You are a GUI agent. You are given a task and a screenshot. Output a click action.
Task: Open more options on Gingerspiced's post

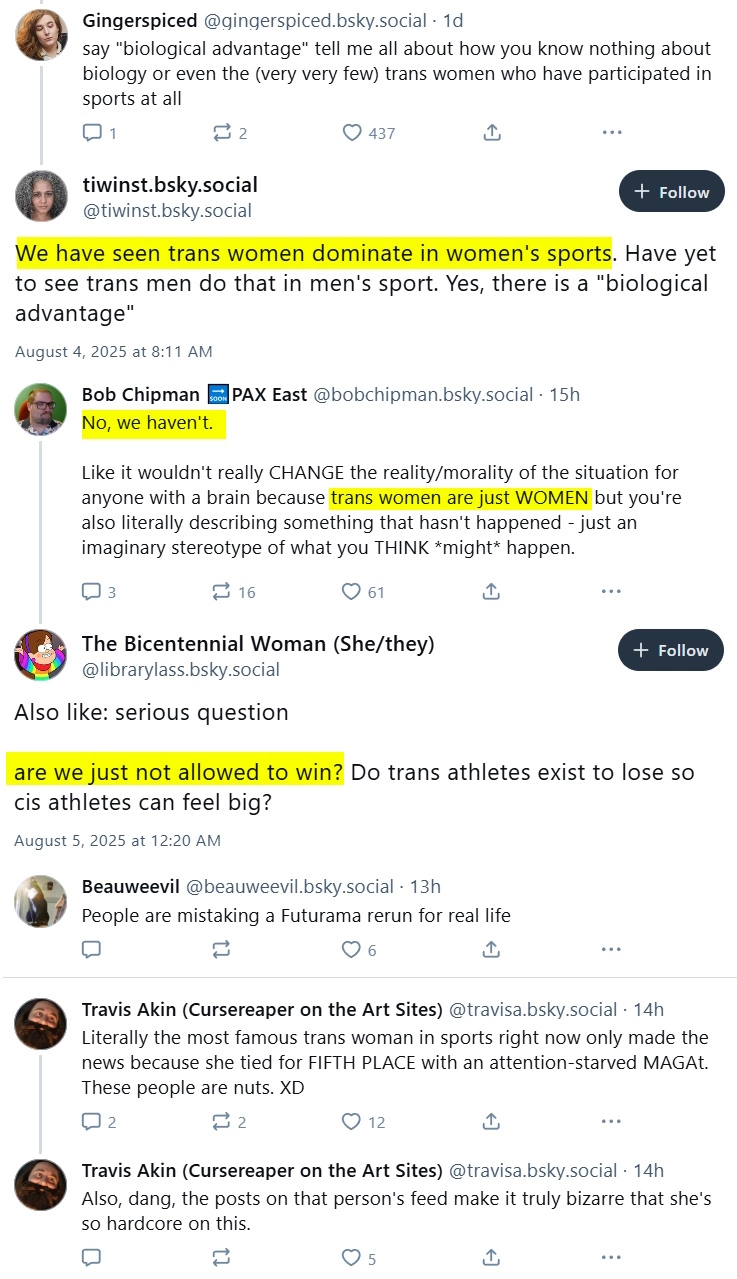611,132
